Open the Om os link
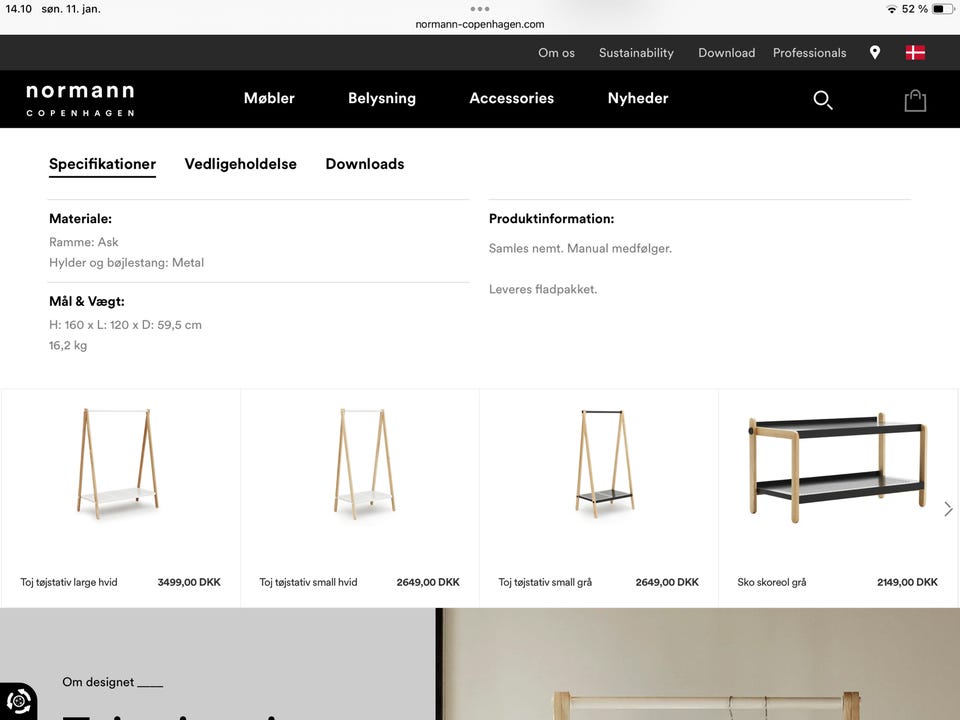 tap(556, 52)
